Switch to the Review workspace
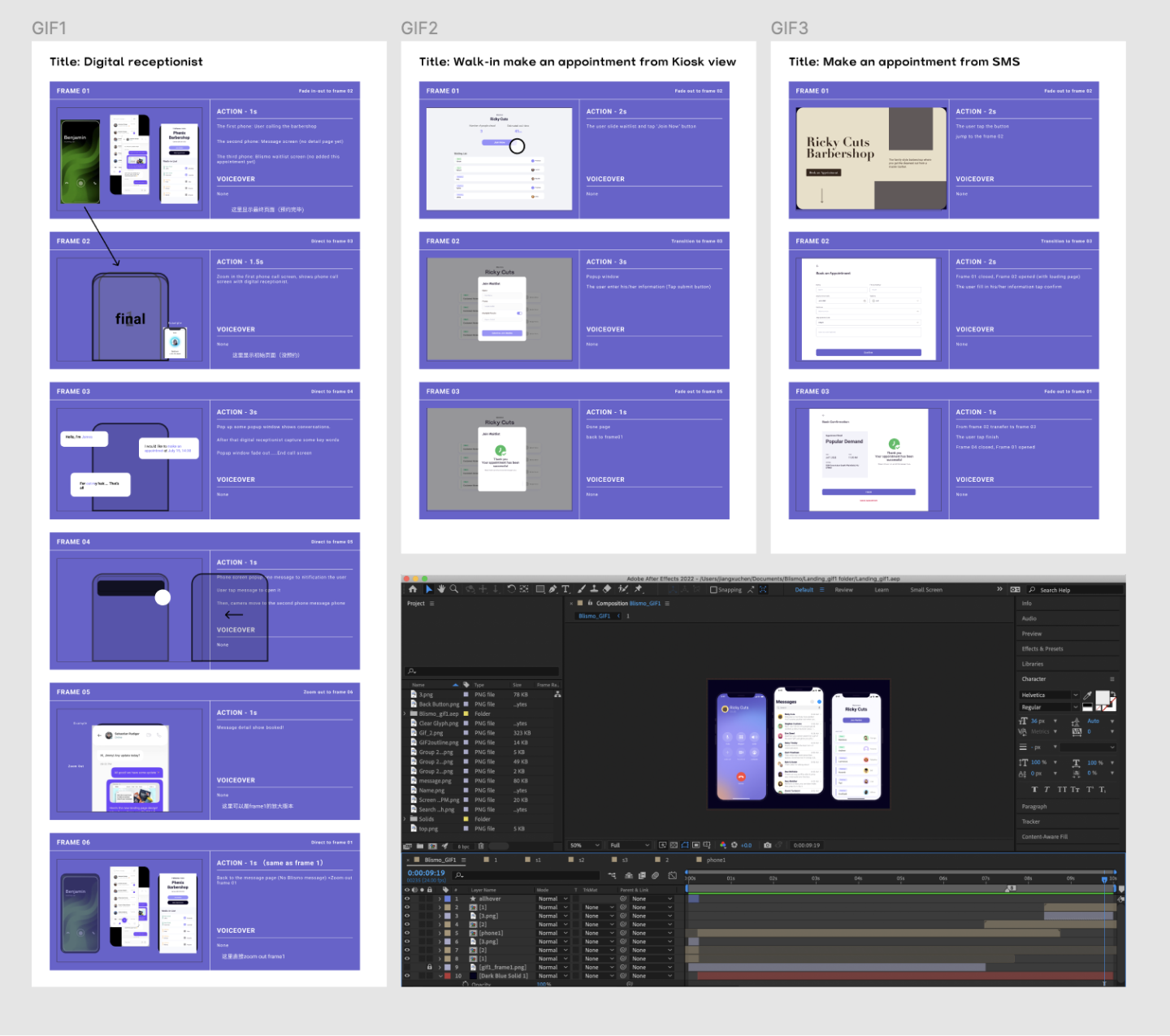 coord(843,590)
